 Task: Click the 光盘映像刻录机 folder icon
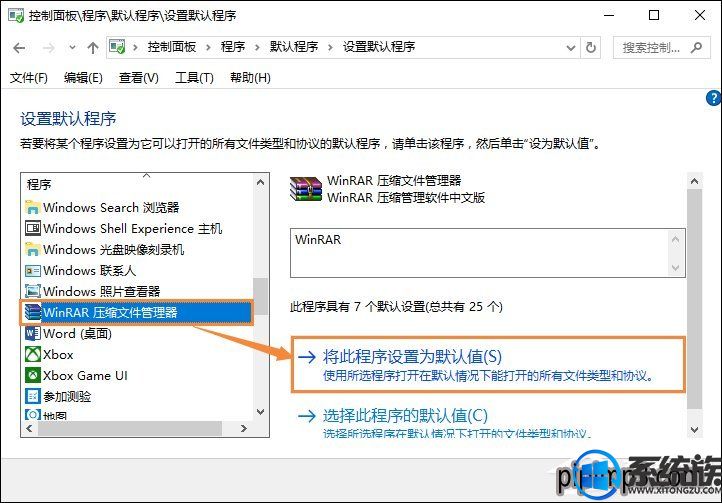(32, 250)
